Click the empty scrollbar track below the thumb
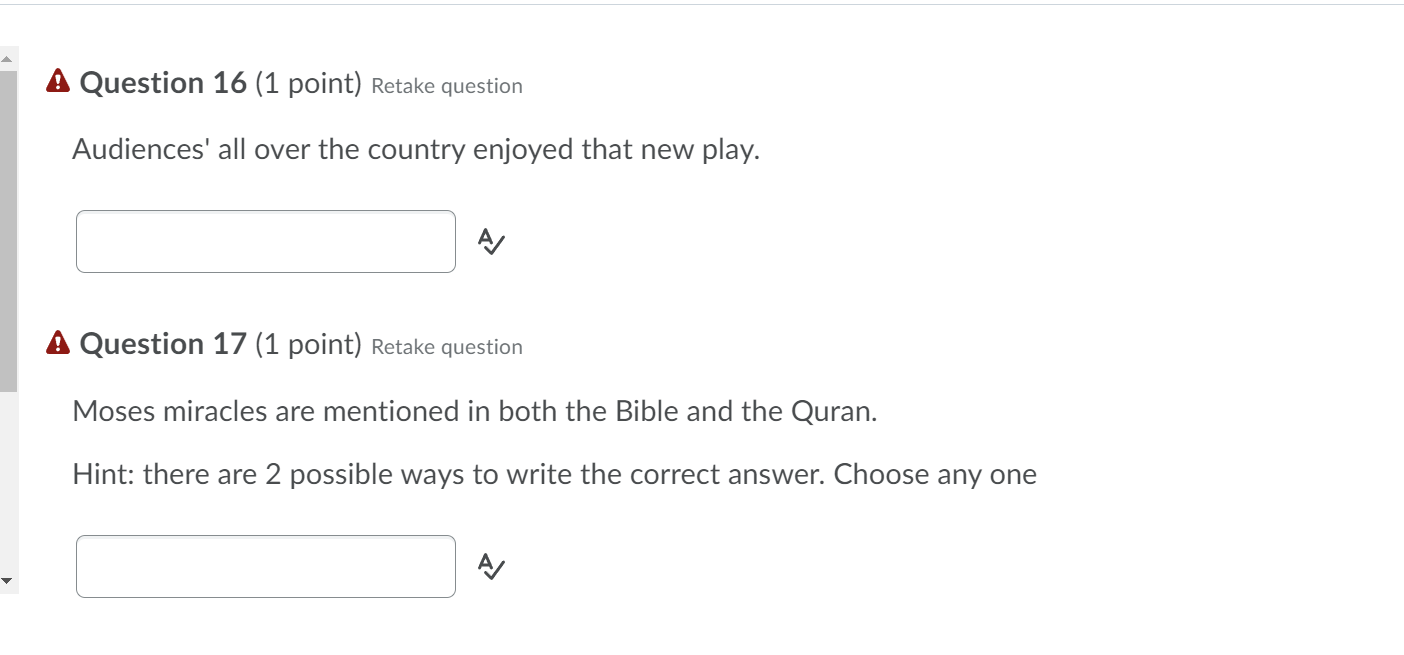The image size is (1404, 655). tap(8, 480)
